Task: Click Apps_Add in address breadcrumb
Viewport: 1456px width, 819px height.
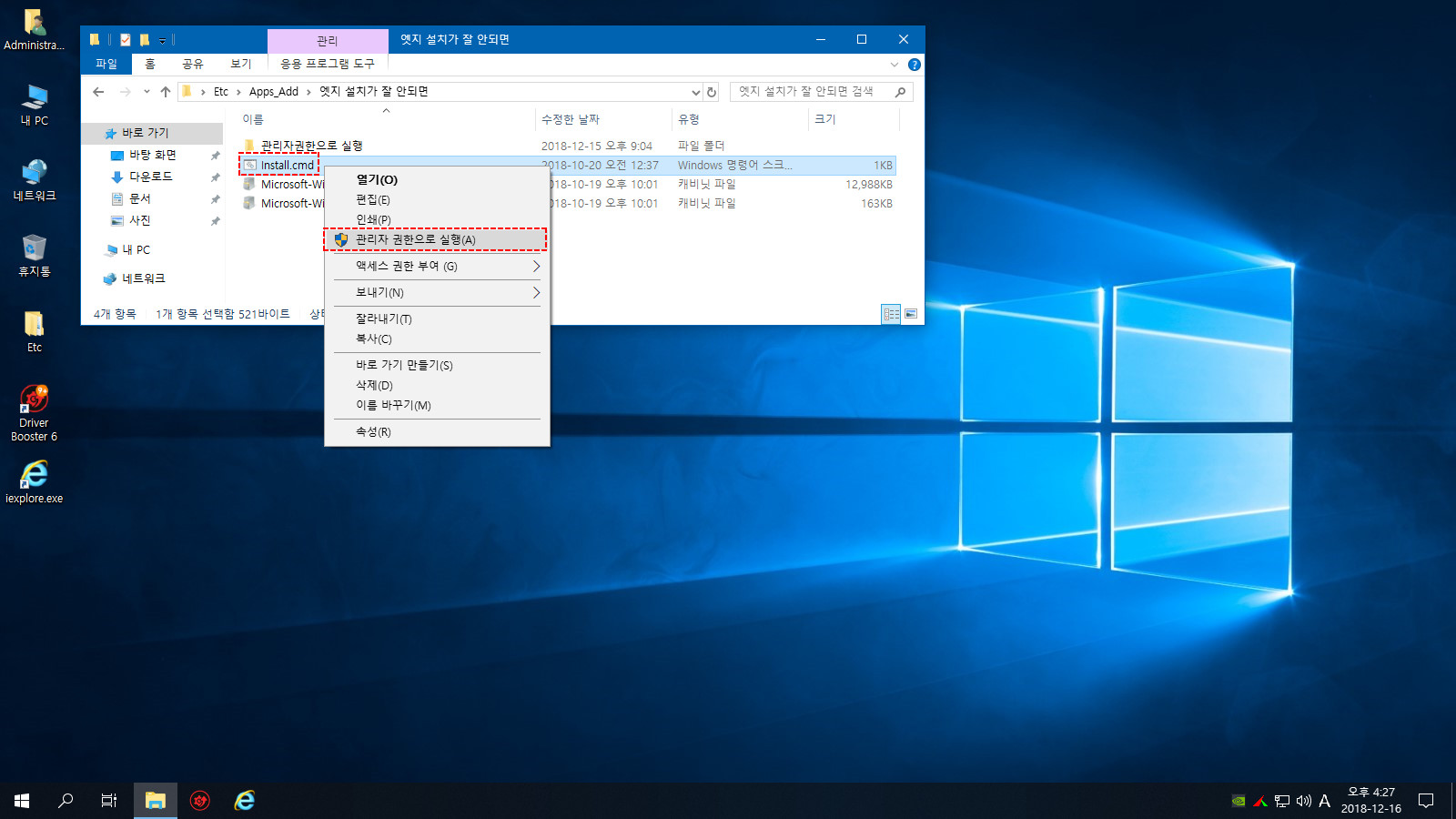Action: click(274, 92)
